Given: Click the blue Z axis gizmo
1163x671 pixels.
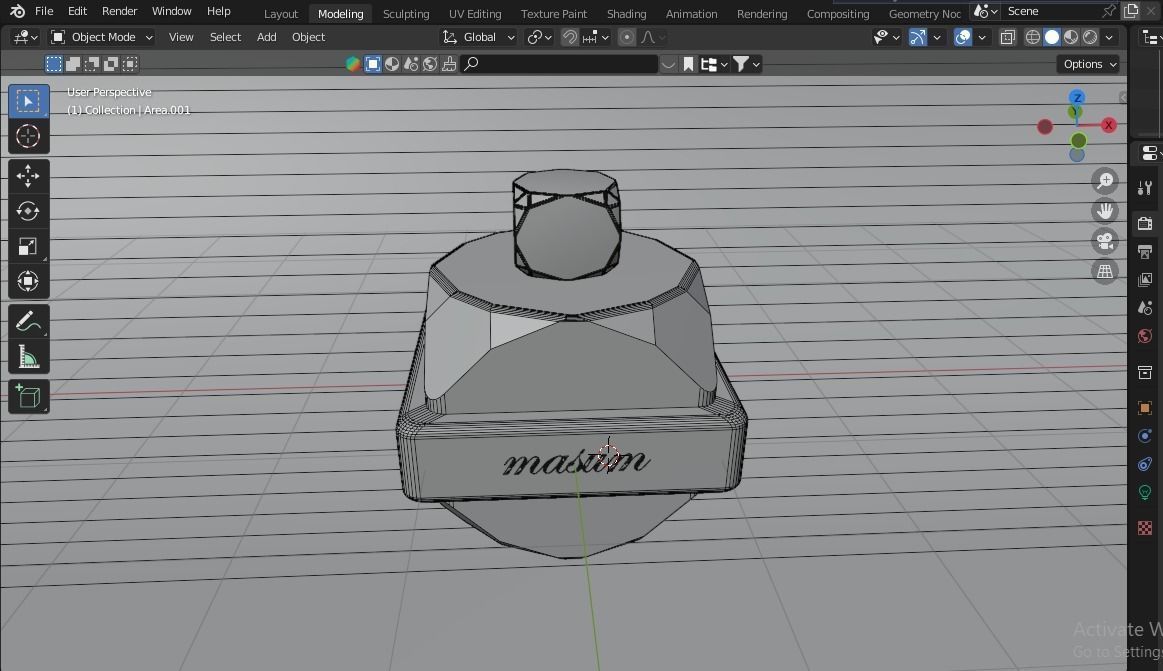Looking at the screenshot, I should 1077,97.
